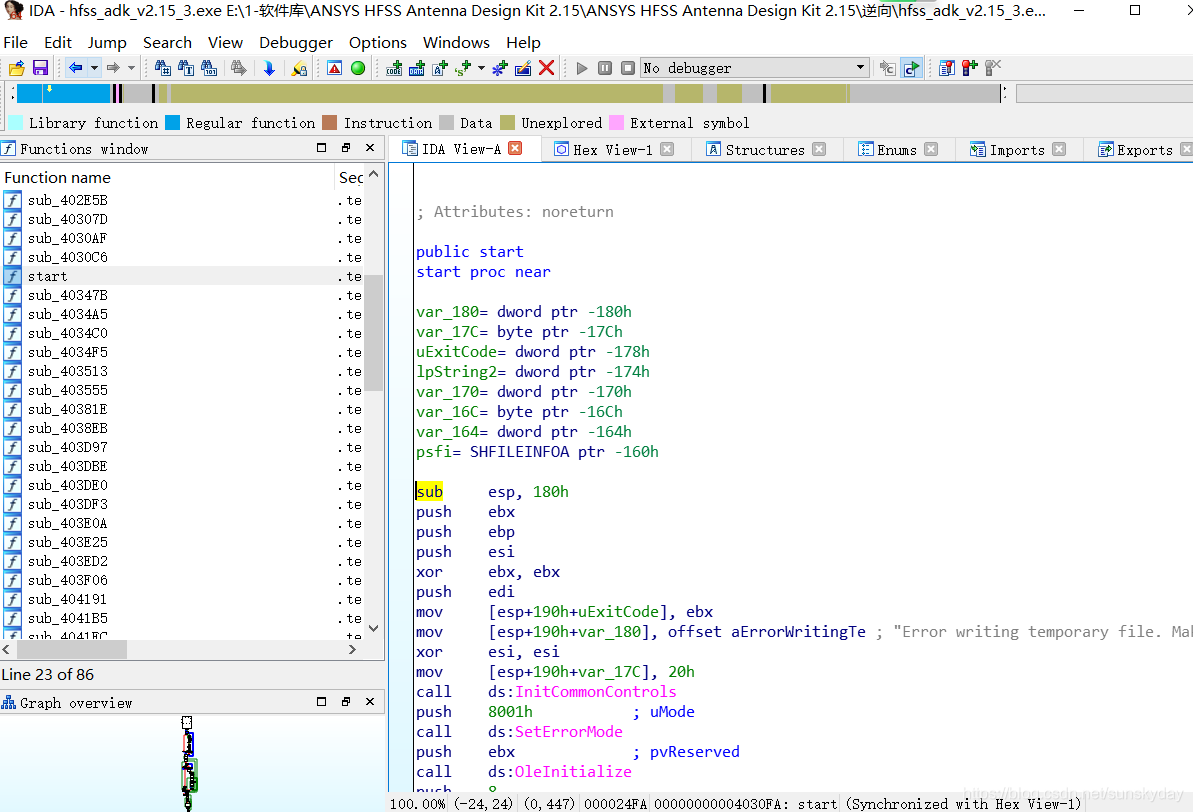This screenshot has height=812, width=1193.
Task: Click the grayed attach-to-process C icon
Action: 887,68
